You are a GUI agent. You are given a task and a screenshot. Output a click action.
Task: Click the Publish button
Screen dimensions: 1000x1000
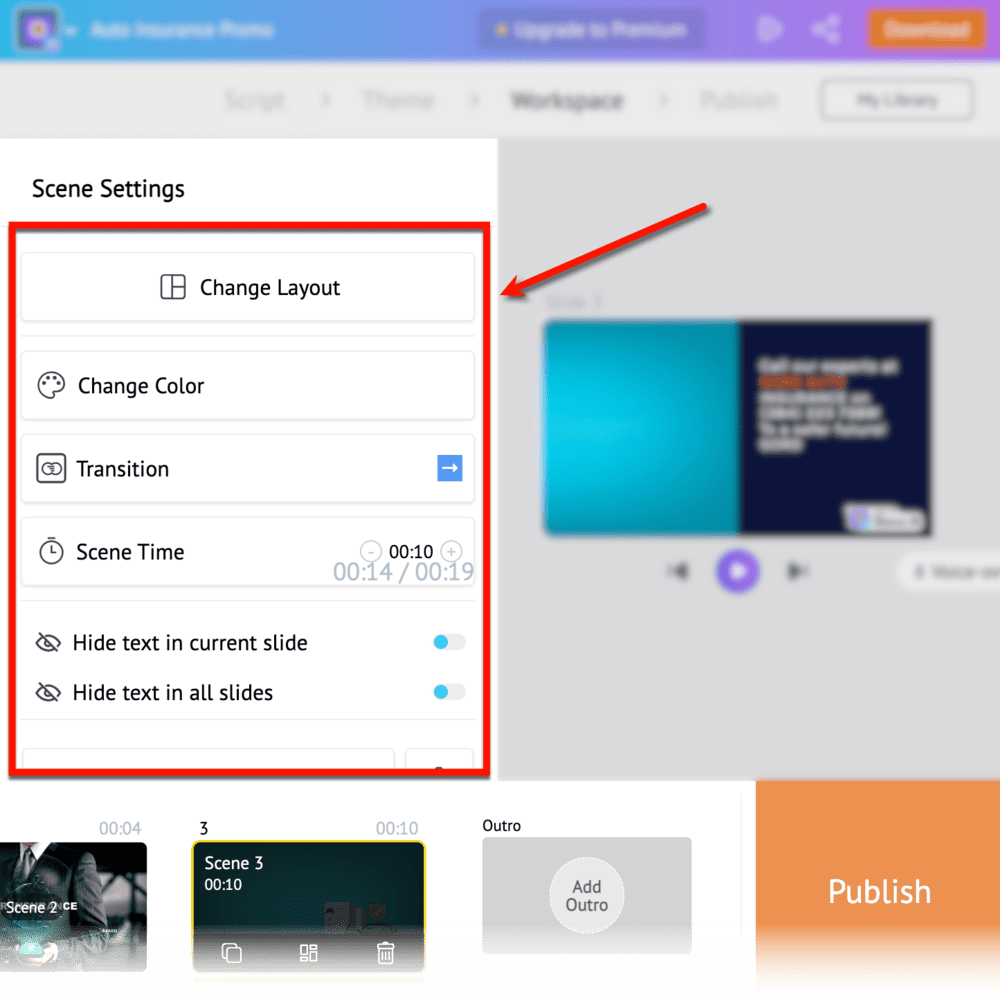(878, 890)
